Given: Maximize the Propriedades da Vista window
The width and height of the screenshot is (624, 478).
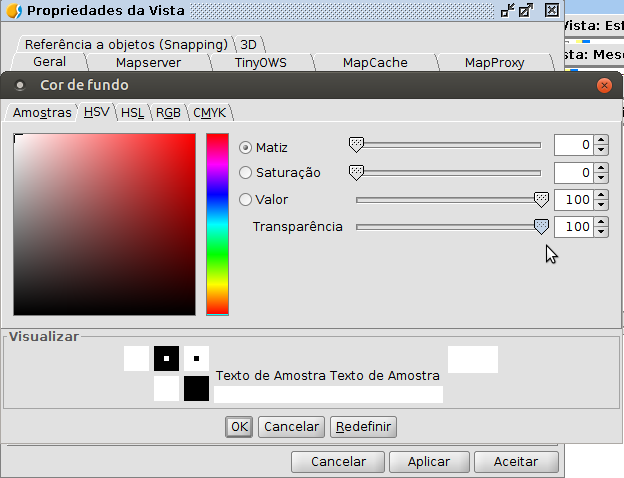Looking at the screenshot, I should 526,11.
